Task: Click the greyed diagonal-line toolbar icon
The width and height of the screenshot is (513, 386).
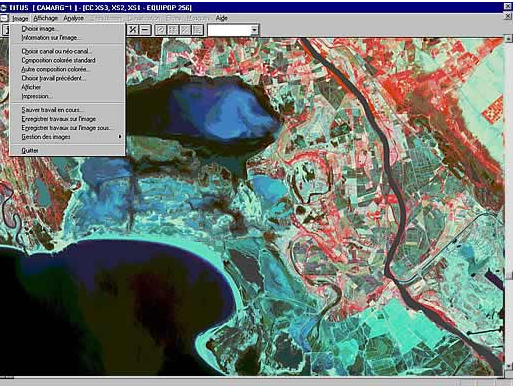Action: tap(185, 30)
